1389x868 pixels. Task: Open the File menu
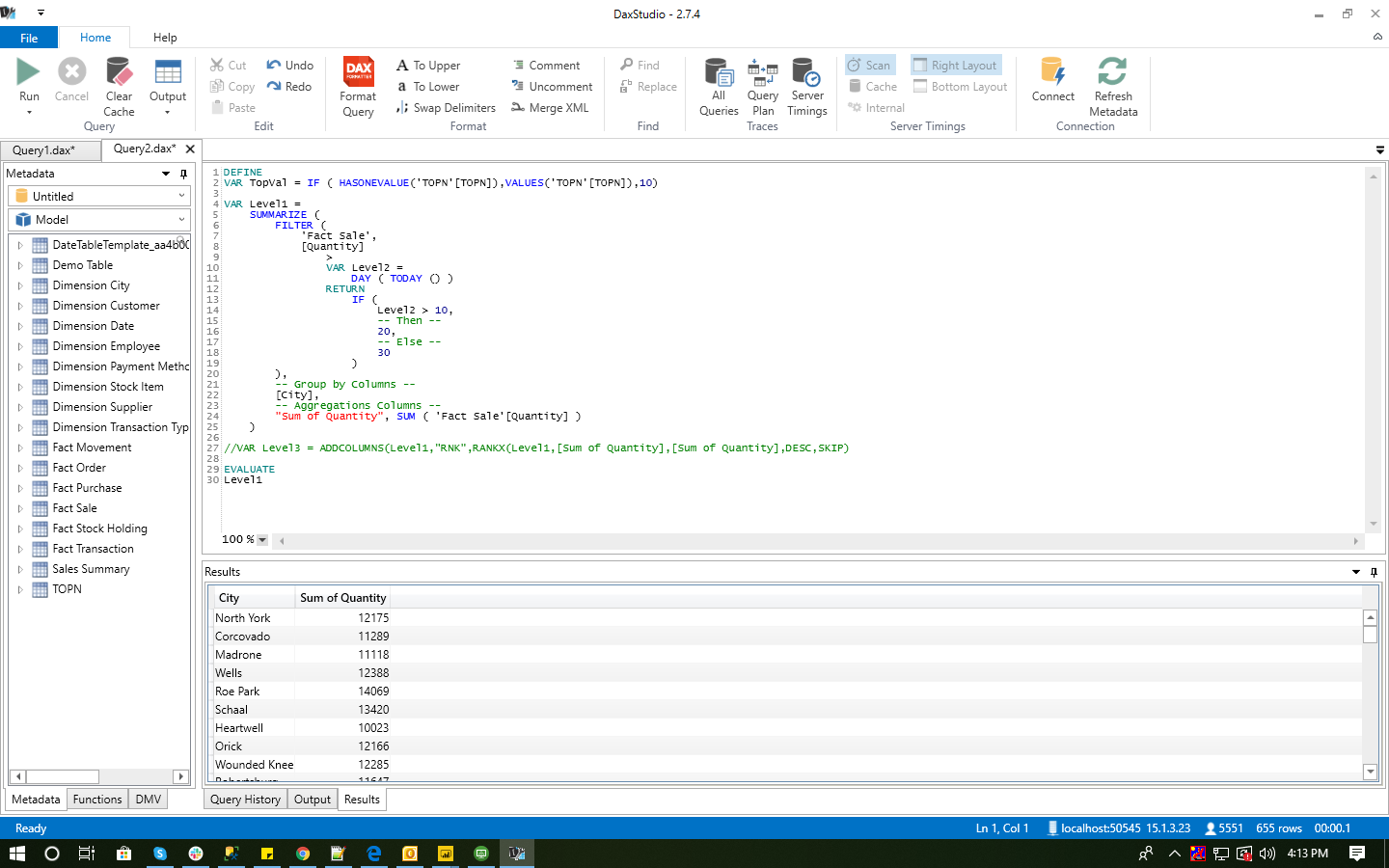(29, 38)
